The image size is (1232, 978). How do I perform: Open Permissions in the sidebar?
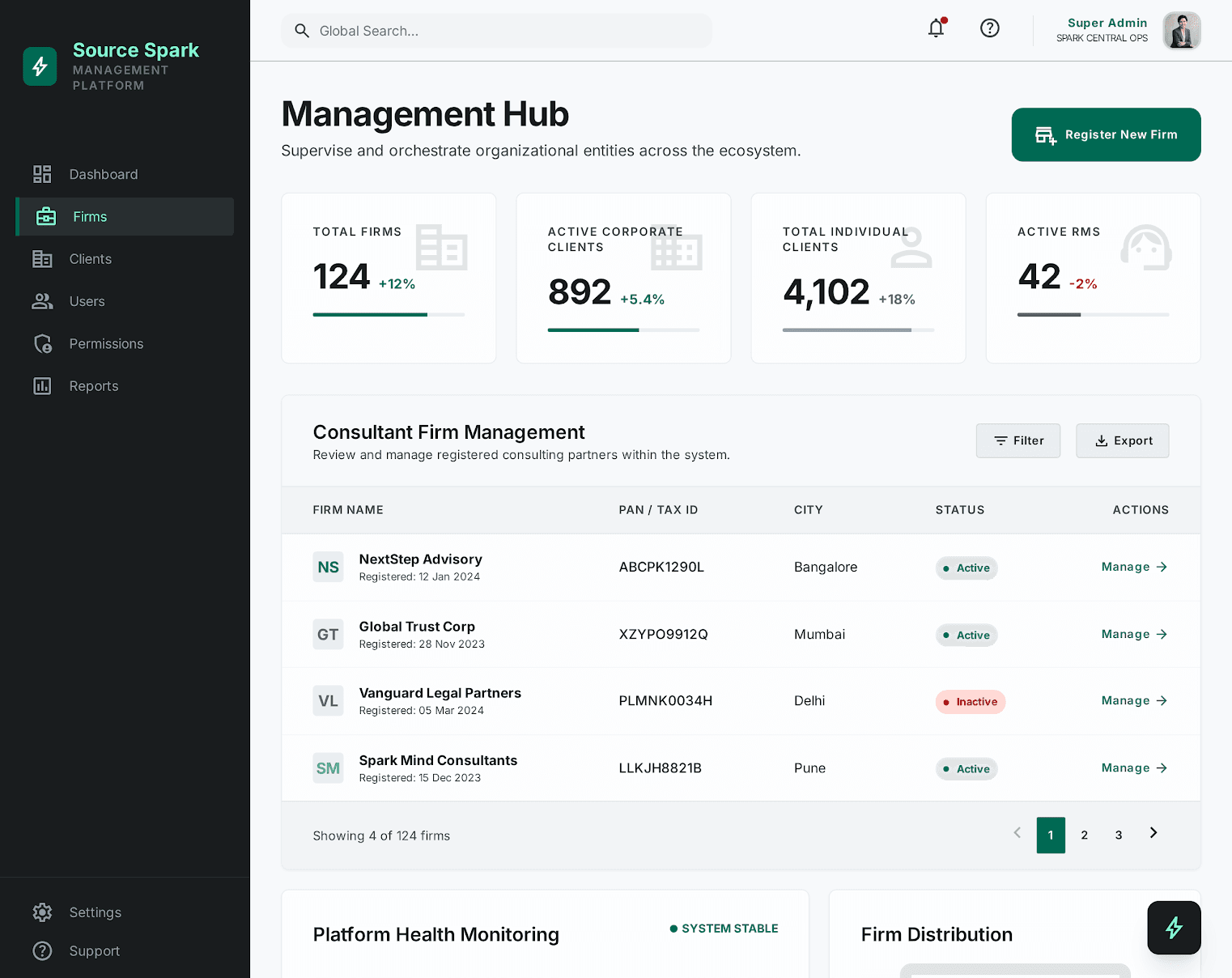pos(125,343)
